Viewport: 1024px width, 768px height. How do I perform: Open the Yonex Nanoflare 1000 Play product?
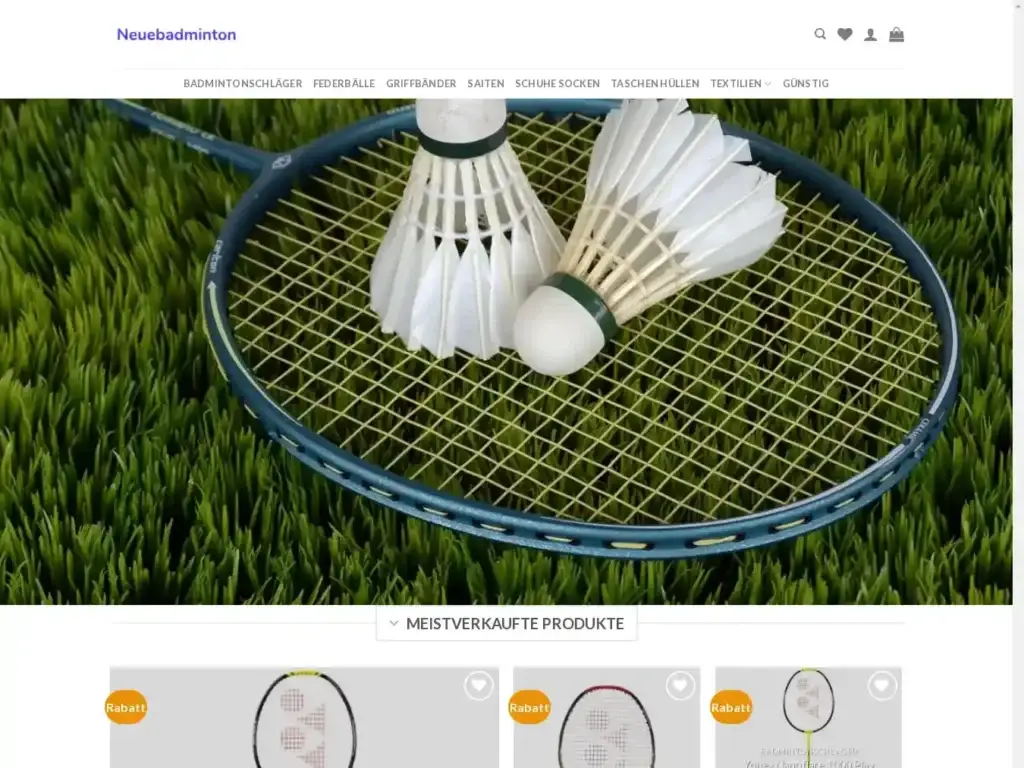pos(808,763)
